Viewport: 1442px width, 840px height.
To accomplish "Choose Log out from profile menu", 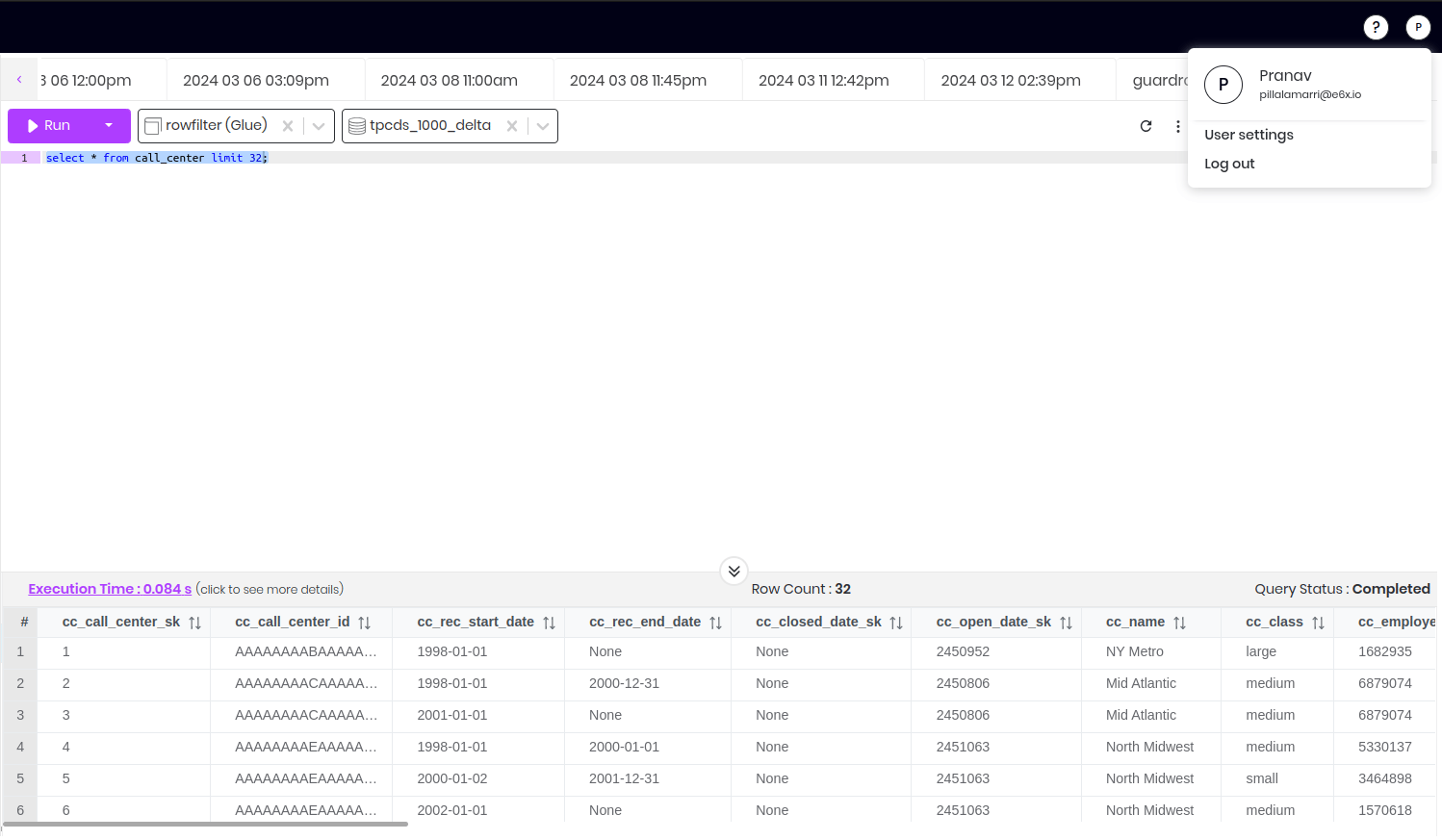I will pyautogui.click(x=1229, y=164).
